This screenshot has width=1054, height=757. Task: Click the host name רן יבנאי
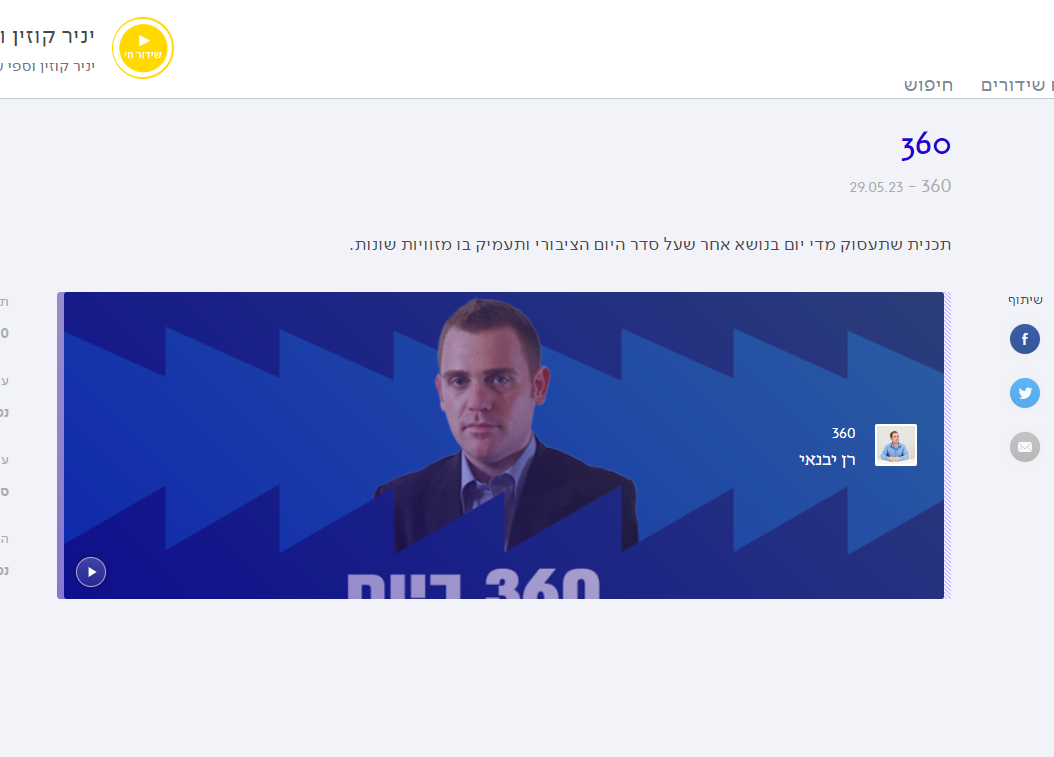click(827, 460)
